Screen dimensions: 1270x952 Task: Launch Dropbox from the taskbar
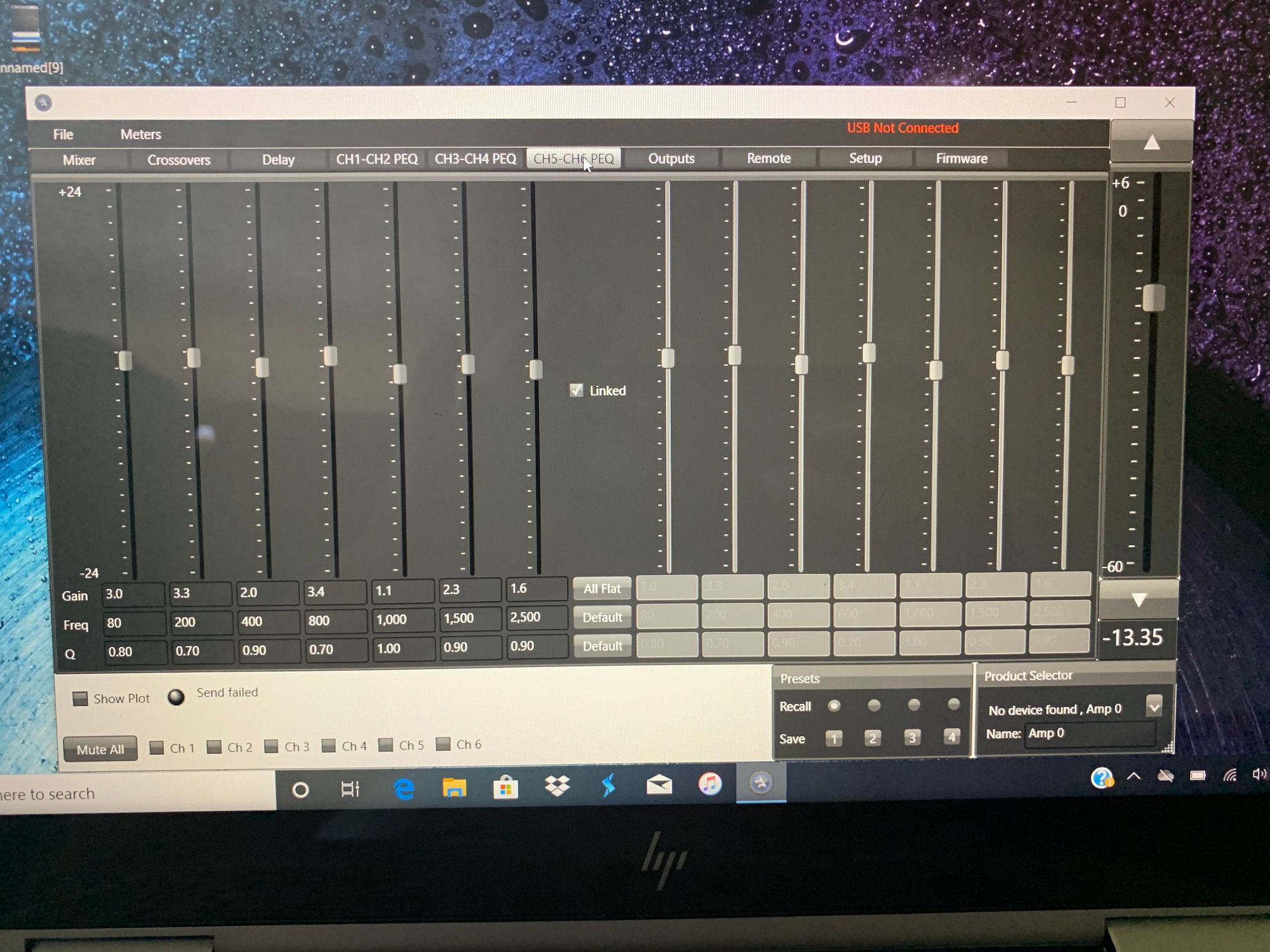pyautogui.click(x=557, y=787)
